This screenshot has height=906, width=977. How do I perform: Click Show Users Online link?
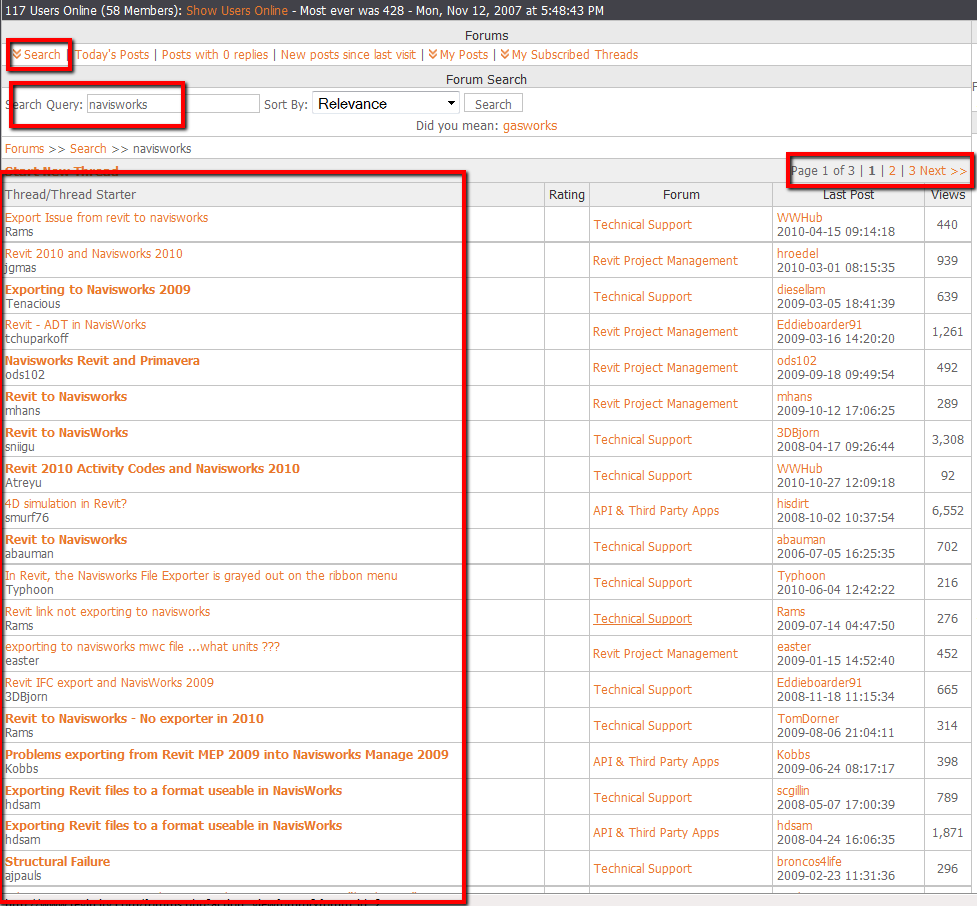[237, 11]
